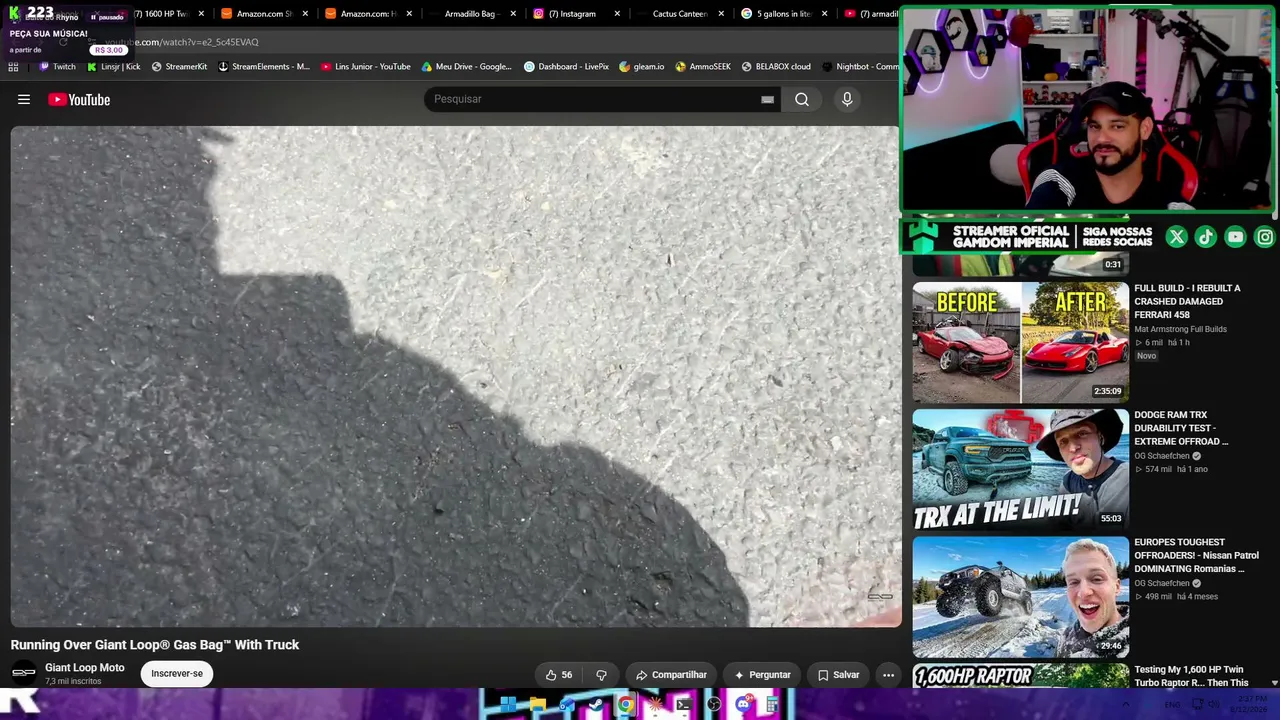Switch to the Amazon.com: H browser tab
The image size is (1280, 720).
click(x=368, y=14)
